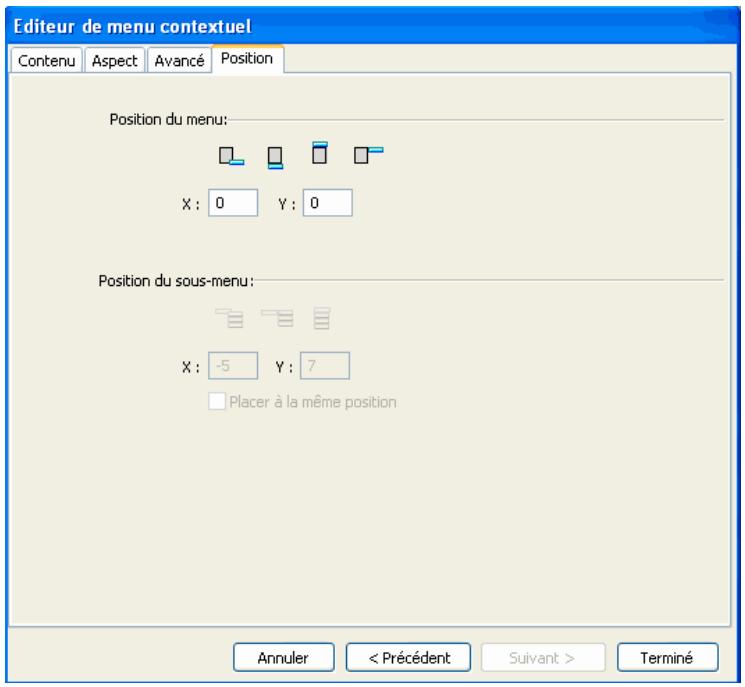
Task: Click the Annuler button
Action: tap(284, 658)
